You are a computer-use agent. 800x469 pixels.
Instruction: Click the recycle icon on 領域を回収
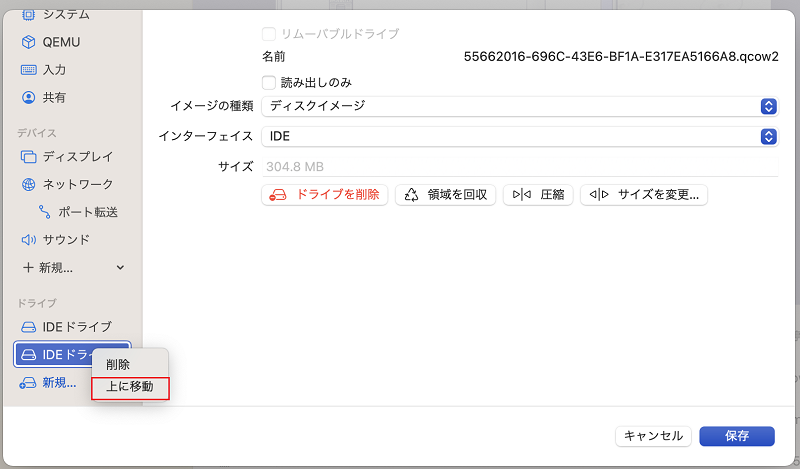click(411, 195)
